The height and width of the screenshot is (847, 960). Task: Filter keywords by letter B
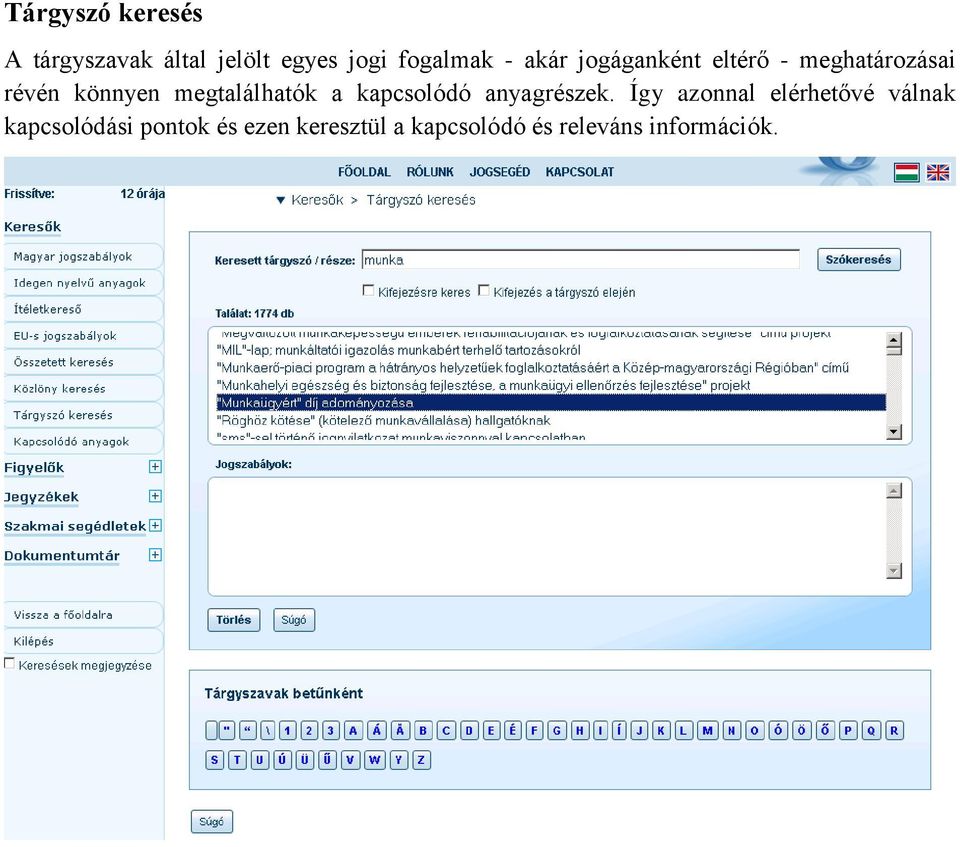point(422,731)
